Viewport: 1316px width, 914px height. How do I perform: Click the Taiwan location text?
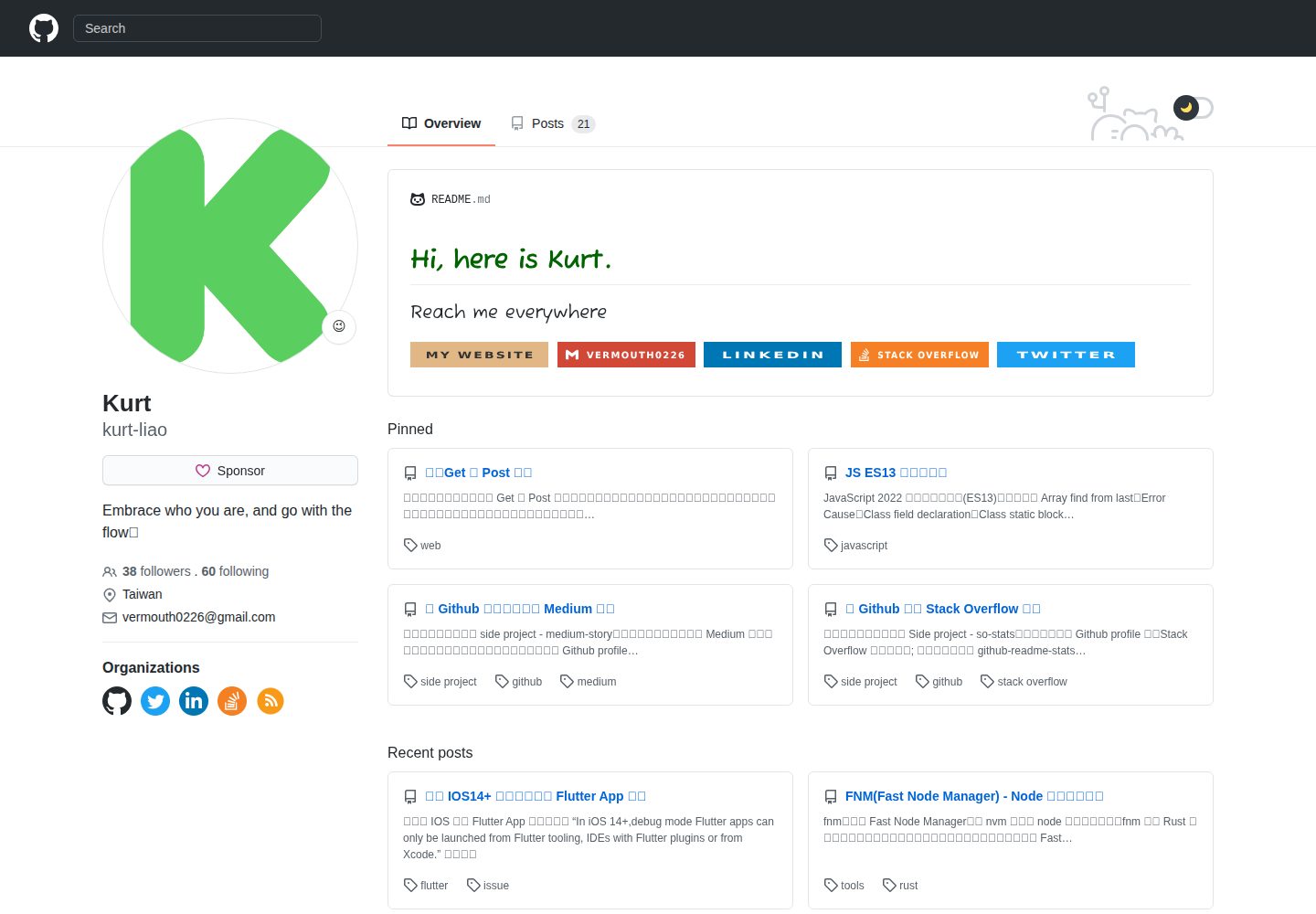pos(143,594)
